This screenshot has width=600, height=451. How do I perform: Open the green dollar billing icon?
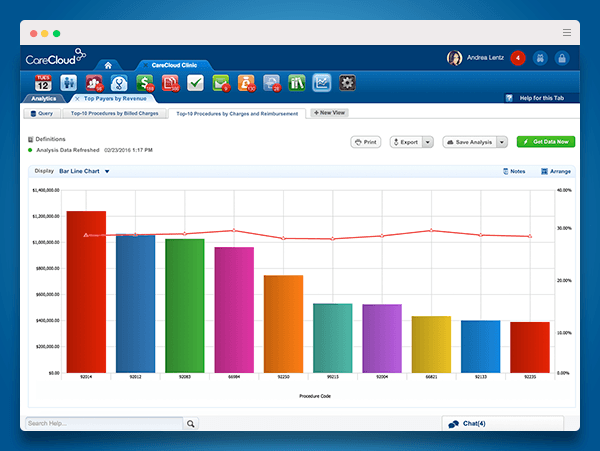tap(145, 83)
